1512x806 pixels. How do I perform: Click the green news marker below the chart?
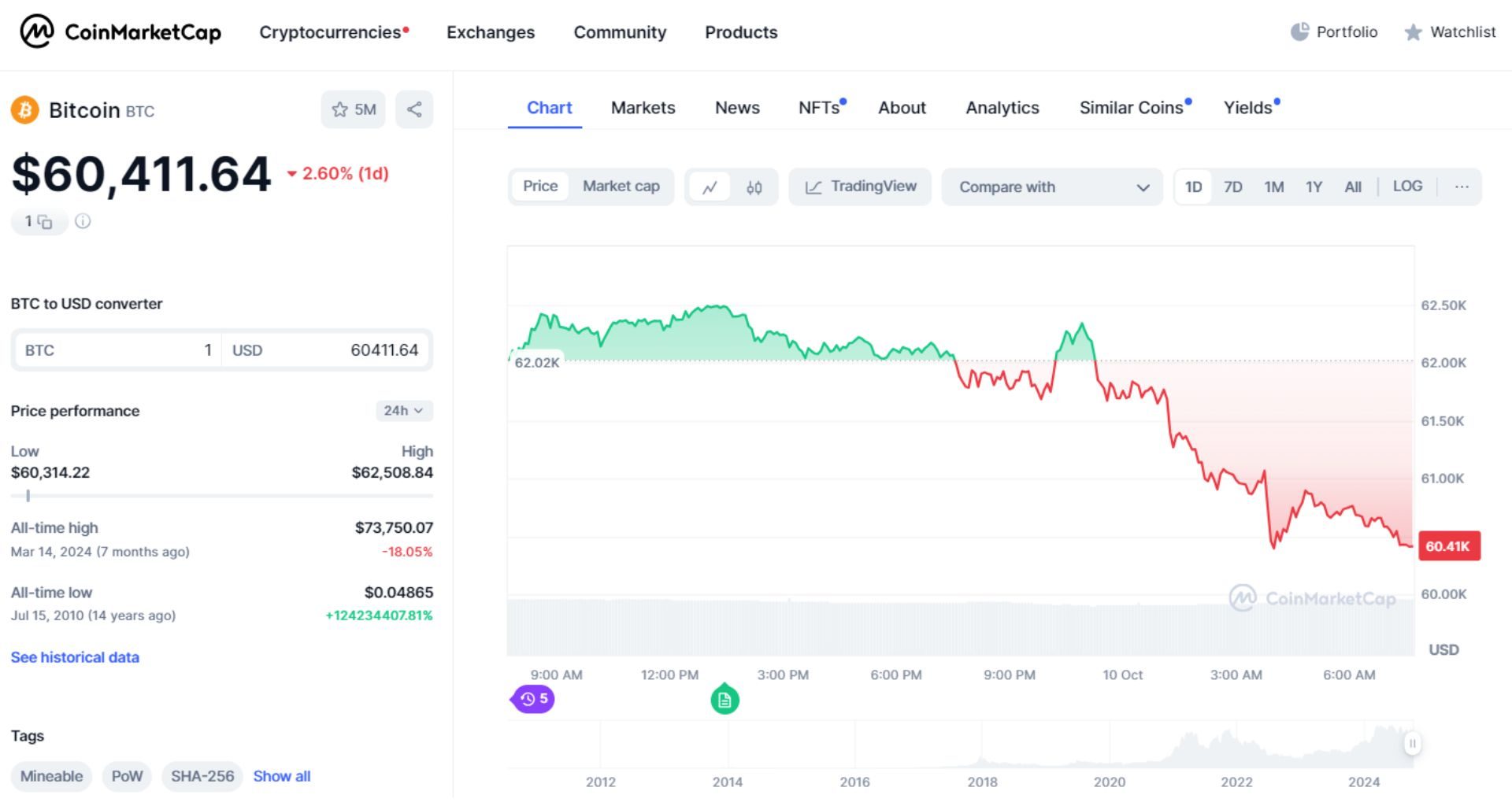click(724, 699)
